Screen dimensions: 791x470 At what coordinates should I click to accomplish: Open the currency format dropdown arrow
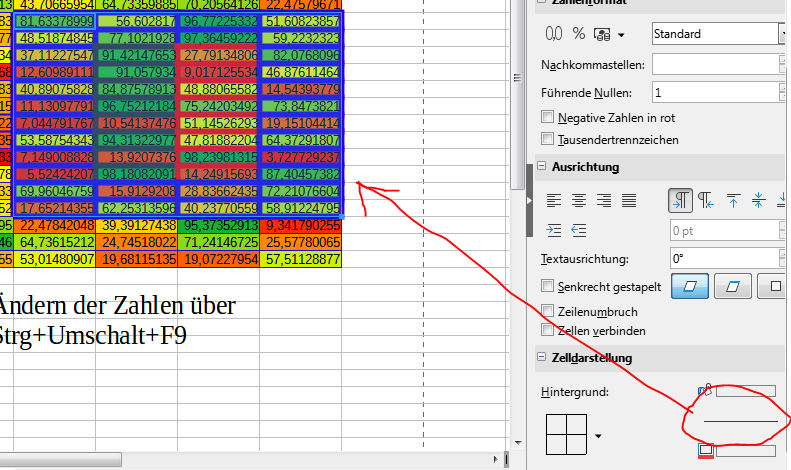[x=621, y=35]
